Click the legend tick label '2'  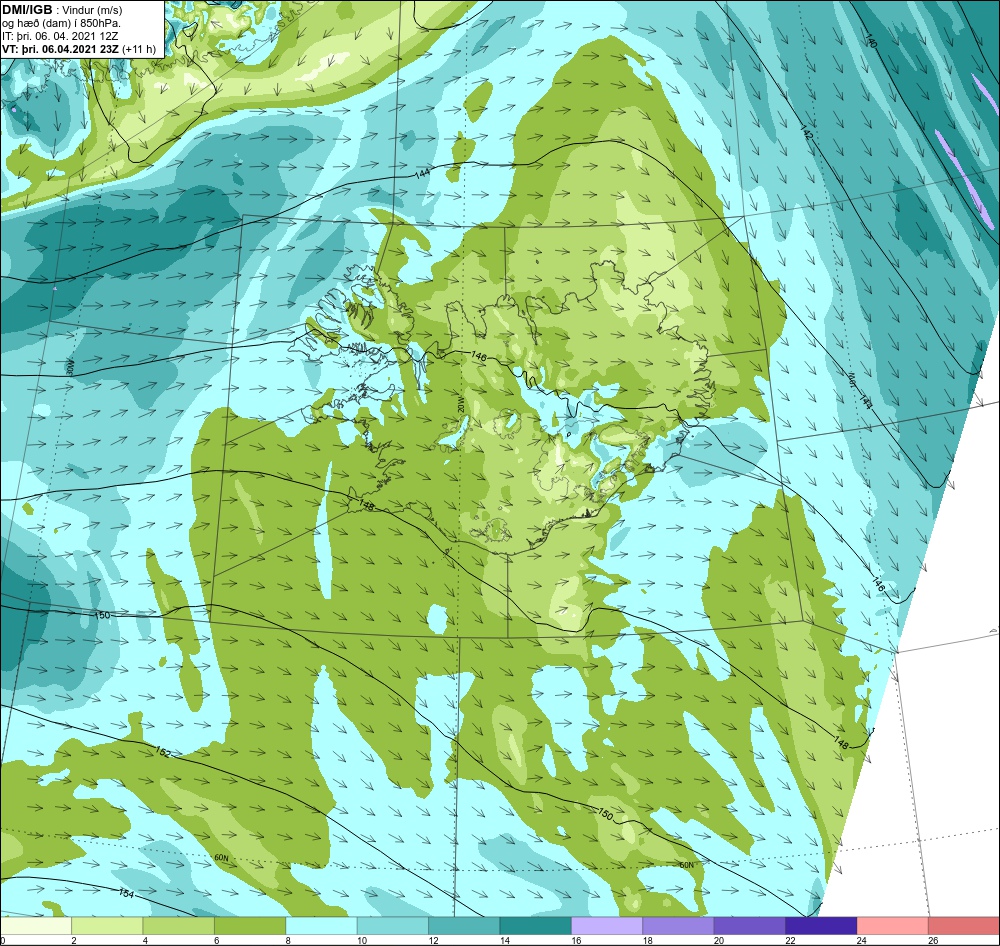(74, 940)
